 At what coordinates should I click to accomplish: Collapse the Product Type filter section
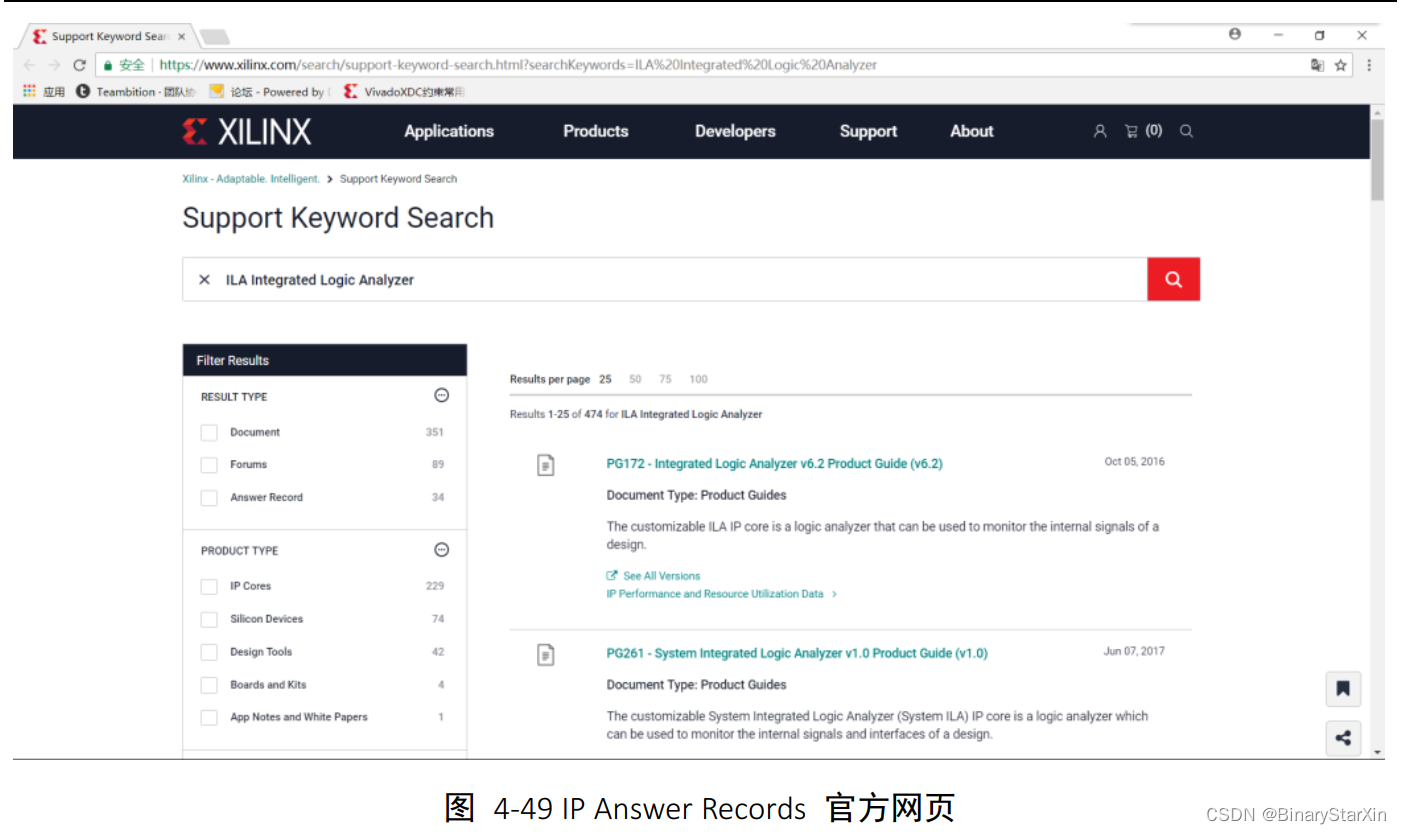point(442,550)
